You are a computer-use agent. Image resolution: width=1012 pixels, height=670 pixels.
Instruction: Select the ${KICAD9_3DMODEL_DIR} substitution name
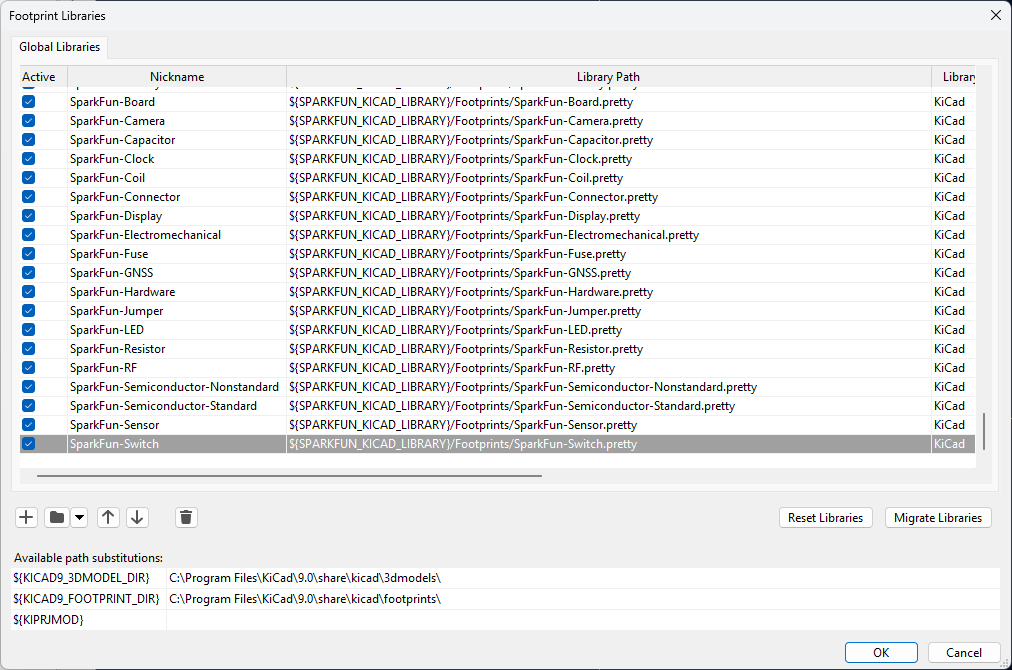(x=88, y=578)
